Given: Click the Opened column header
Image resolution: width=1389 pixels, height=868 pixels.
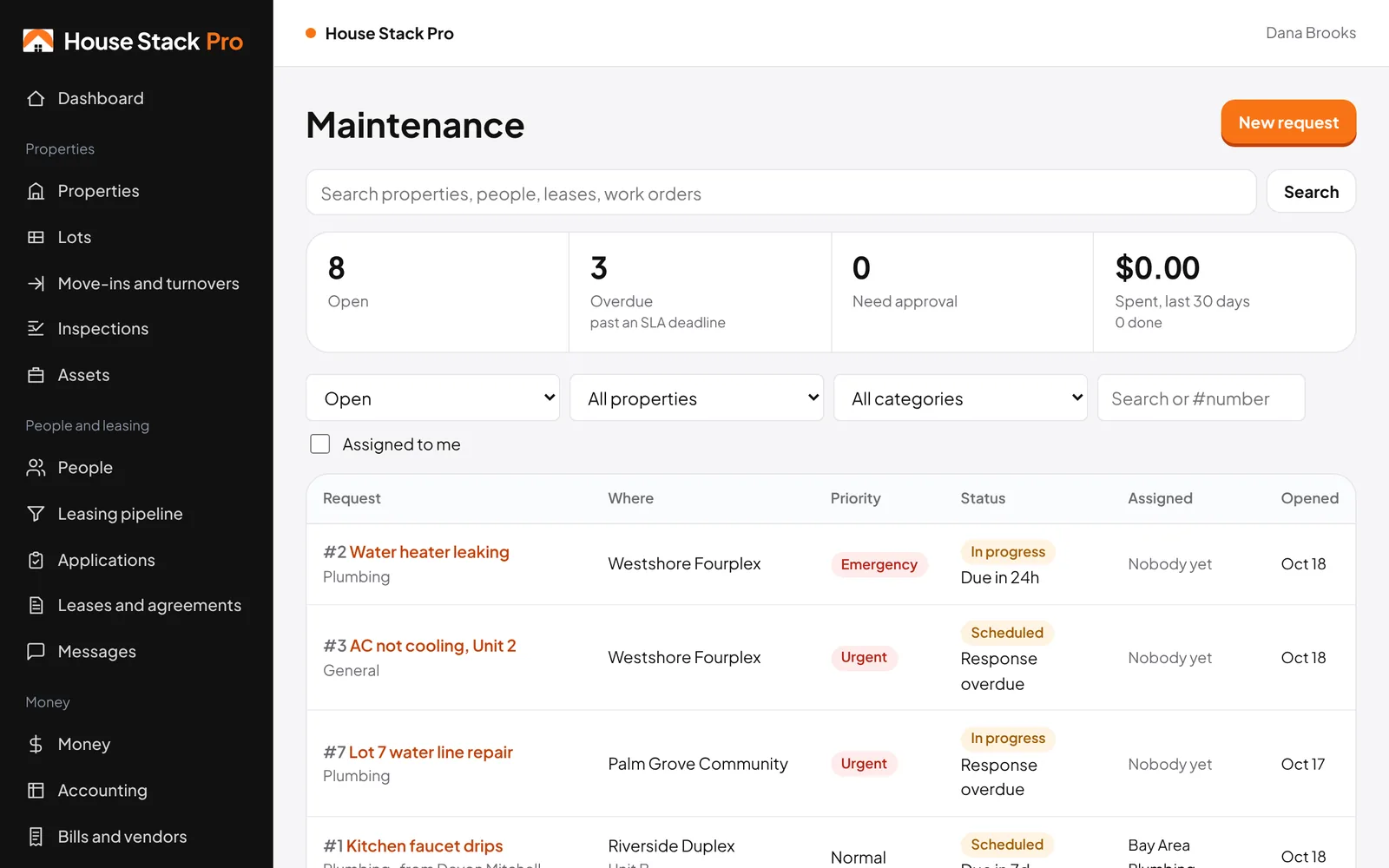Looking at the screenshot, I should 1309,498.
